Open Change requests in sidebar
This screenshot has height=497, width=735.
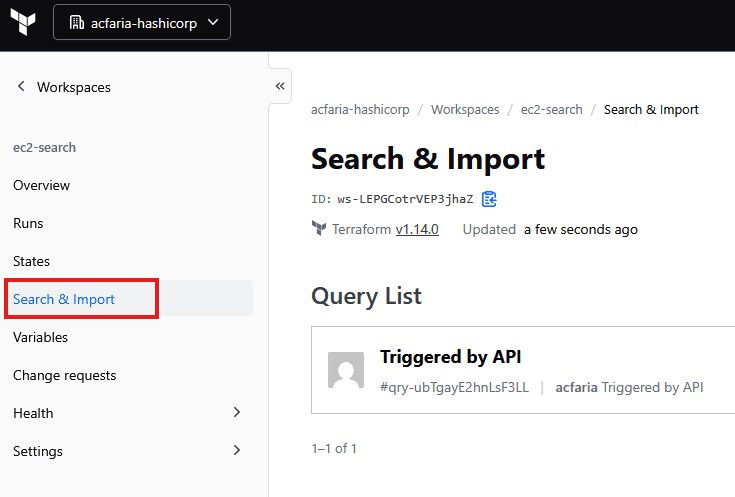(x=64, y=375)
